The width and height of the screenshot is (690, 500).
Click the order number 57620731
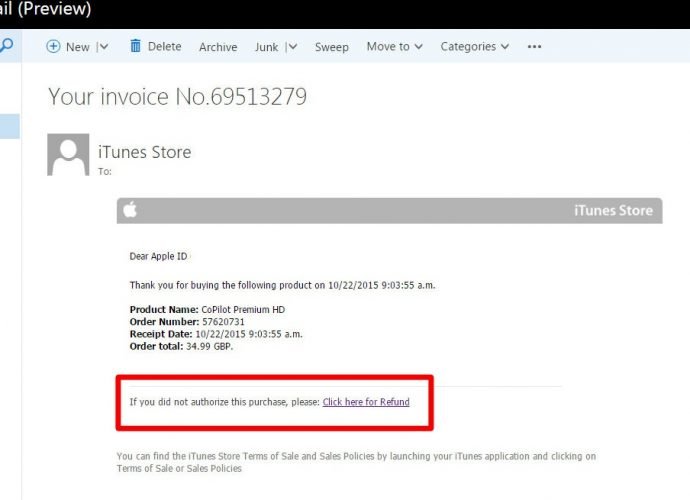(x=223, y=321)
